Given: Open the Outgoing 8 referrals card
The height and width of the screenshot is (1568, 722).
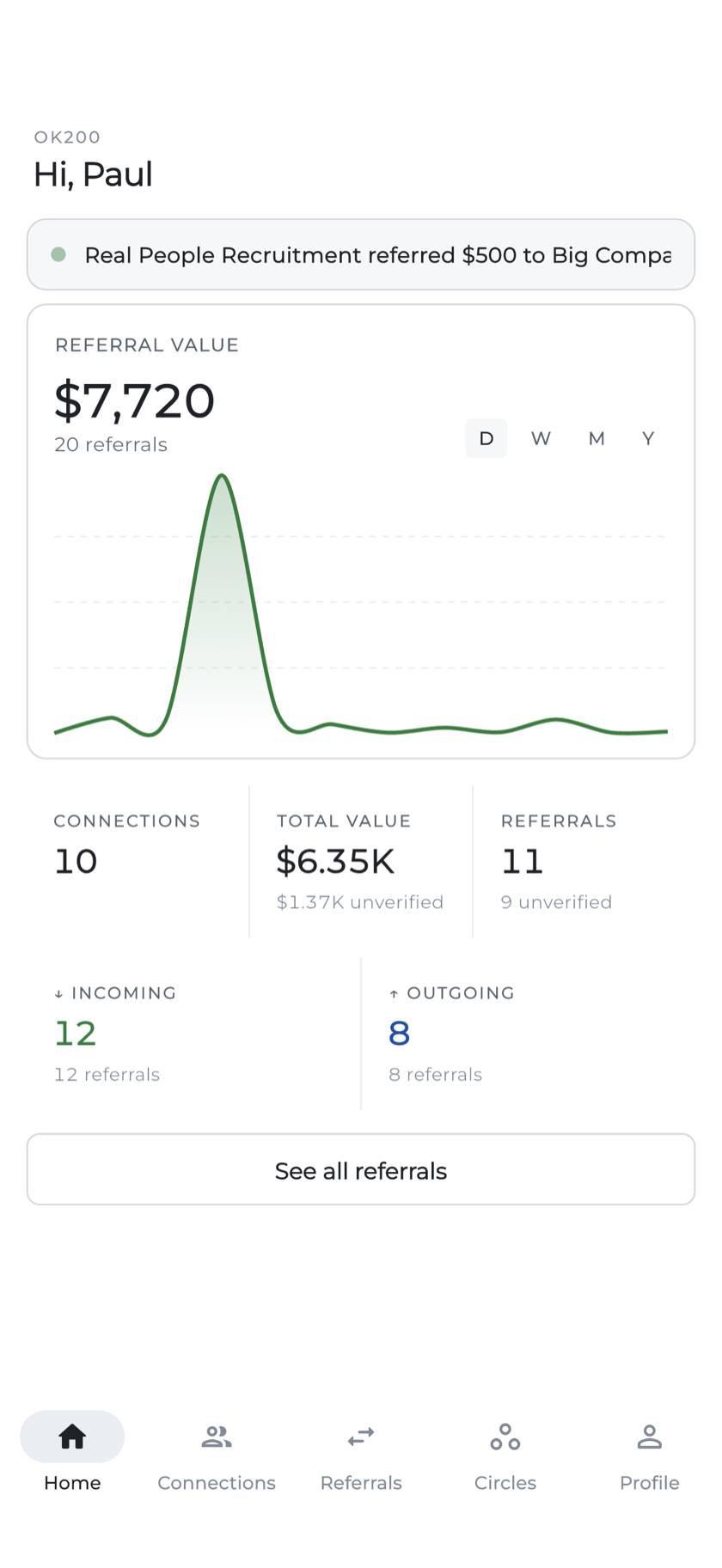Looking at the screenshot, I should click(529, 1034).
